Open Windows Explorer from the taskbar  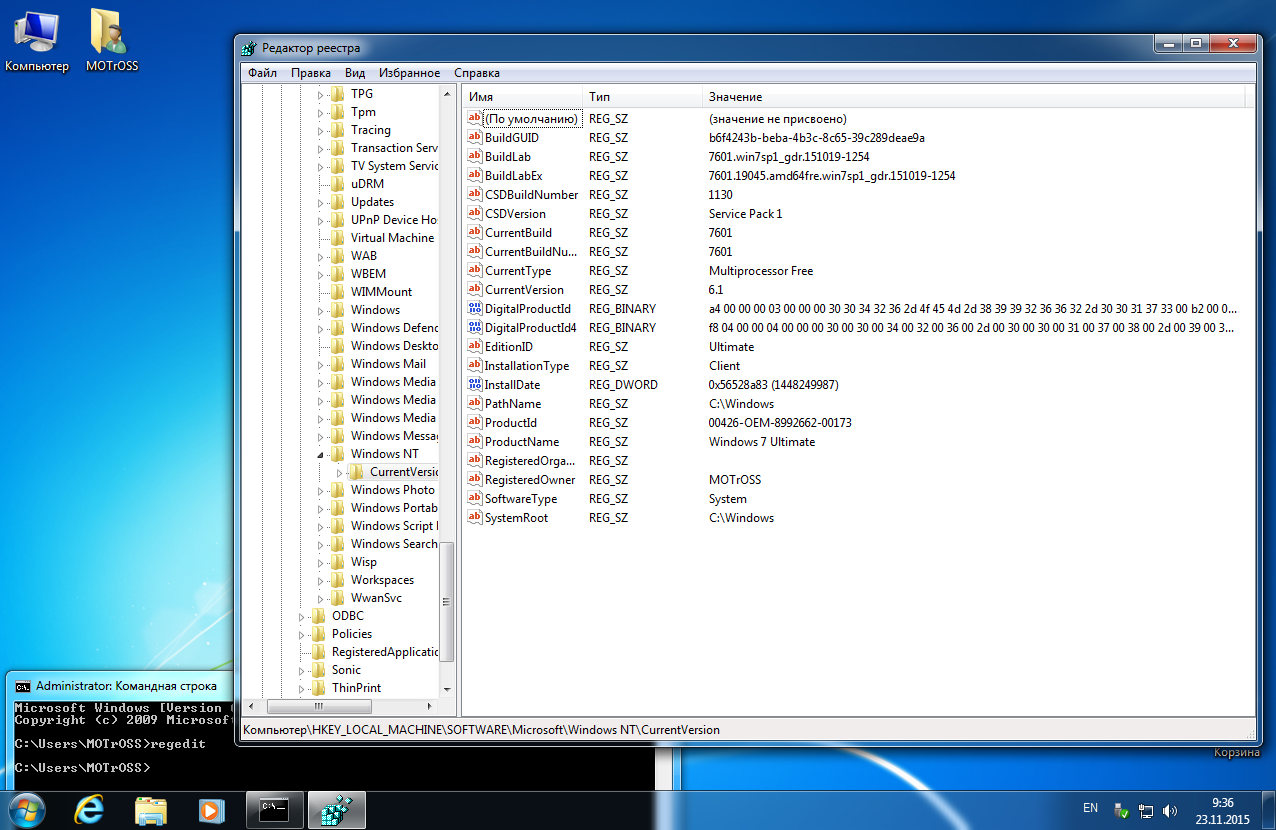point(150,809)
